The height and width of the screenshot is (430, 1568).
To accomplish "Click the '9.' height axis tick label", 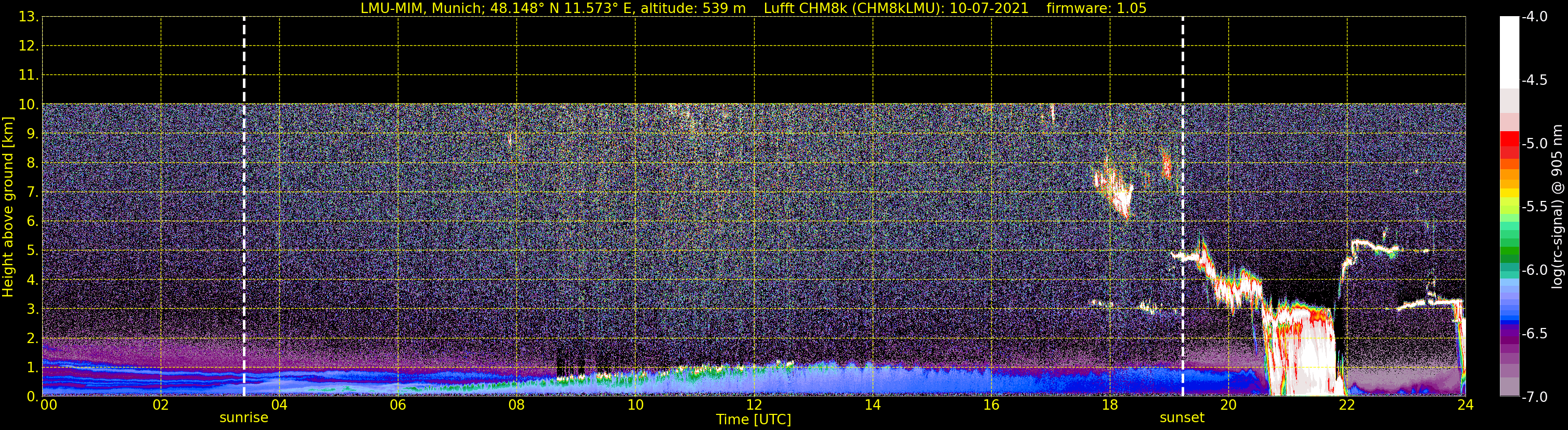I will click(32, 134).
